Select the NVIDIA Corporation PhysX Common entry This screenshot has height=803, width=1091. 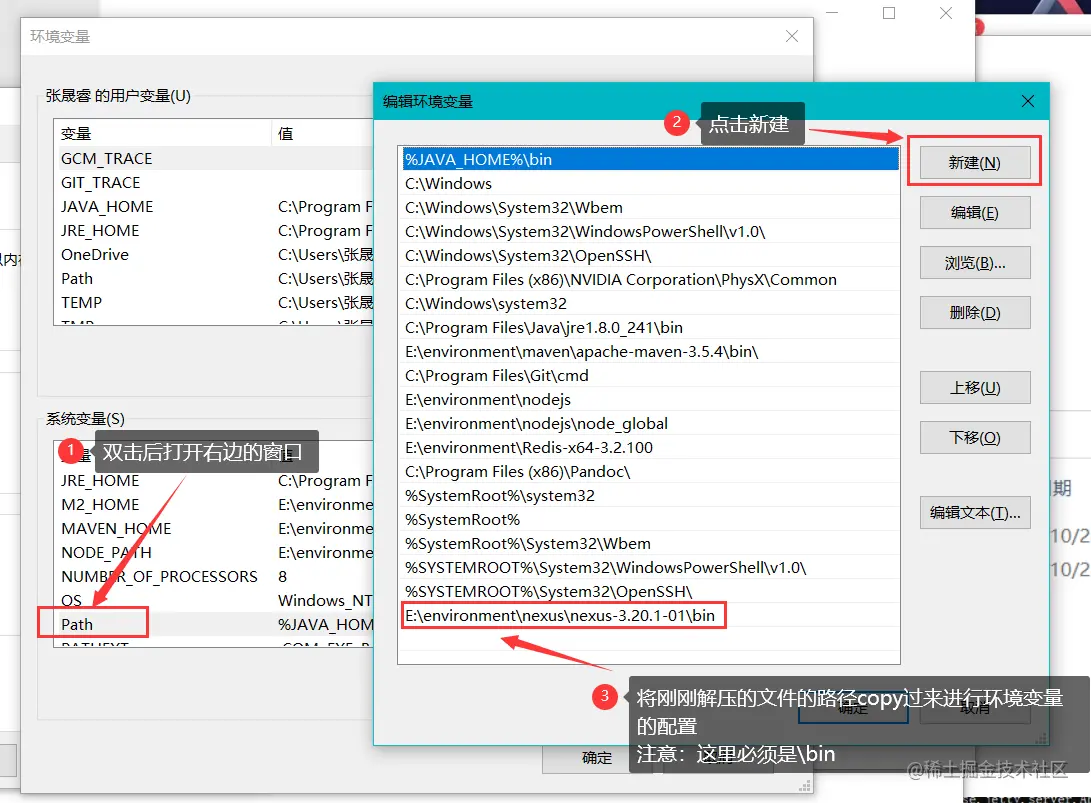click(x=650, y=280)
